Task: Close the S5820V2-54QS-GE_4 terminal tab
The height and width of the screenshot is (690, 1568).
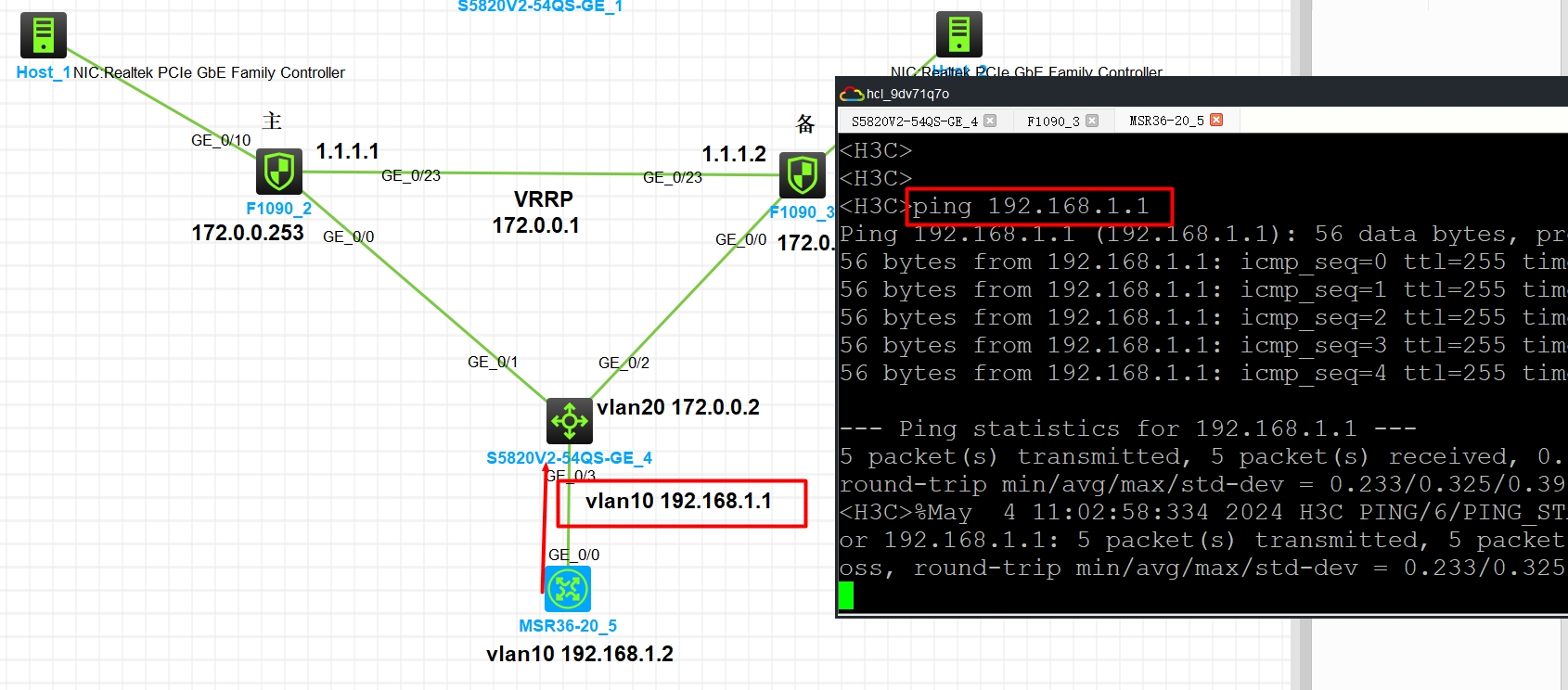Action: click(990, 121)
